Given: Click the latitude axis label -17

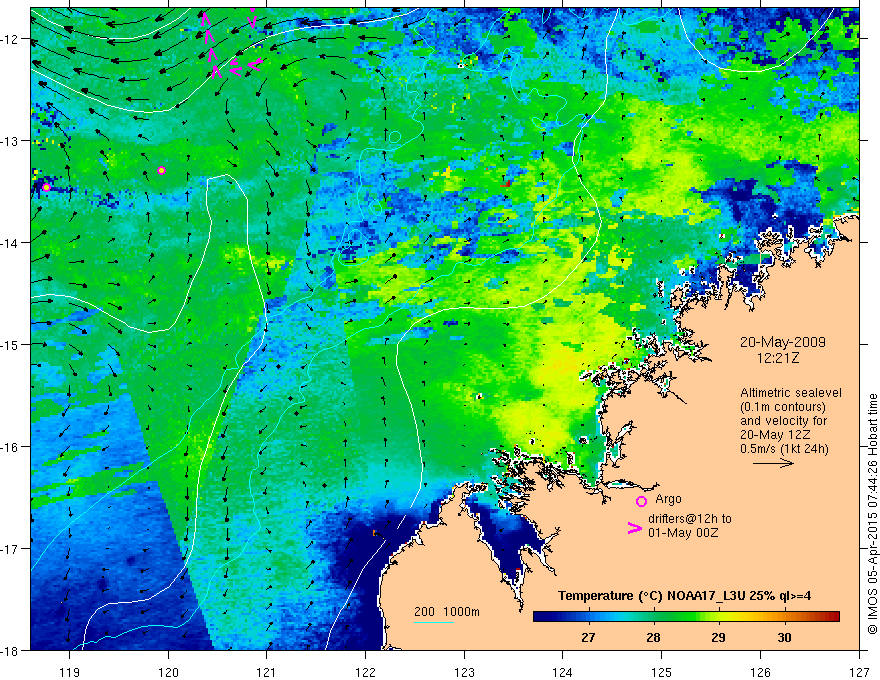Looking at the screenshot, I should (x=10, y=549).
